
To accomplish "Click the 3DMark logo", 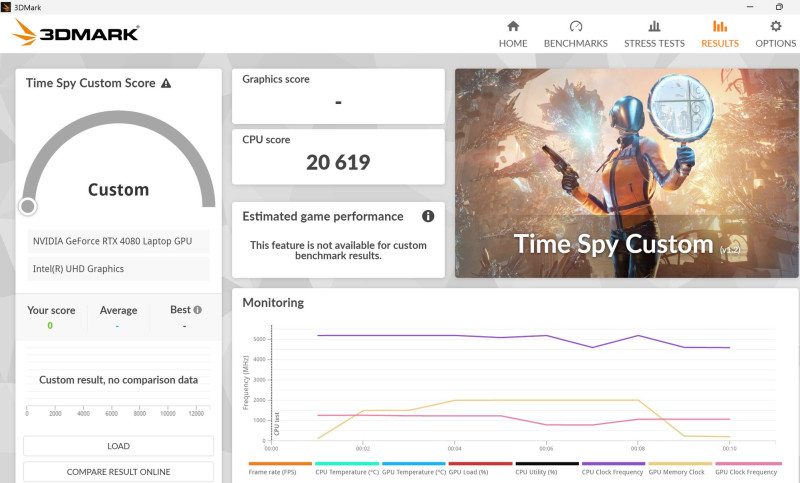I will click(x=76, y=33).
